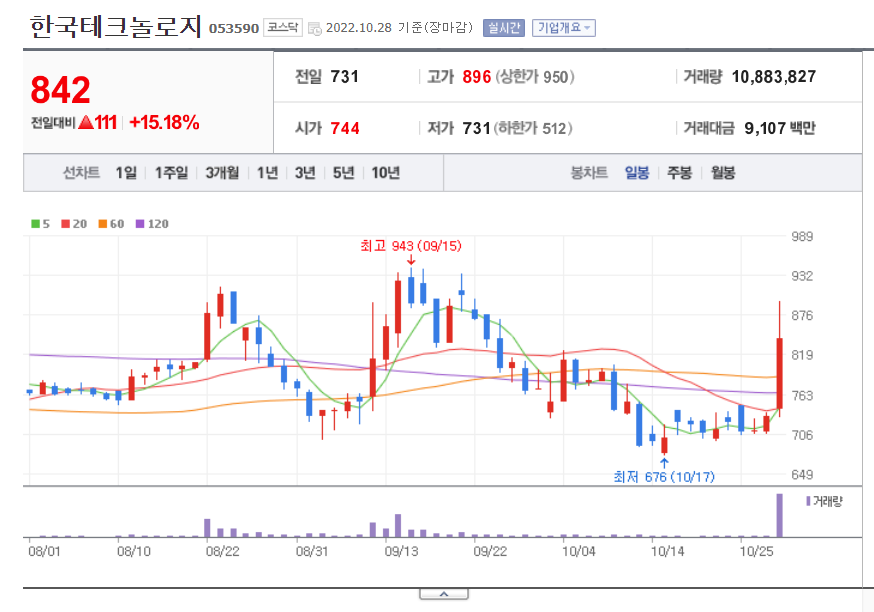Click the +15.18% change percentage
Viewport: 874px width, 612px height.
(164, 123)
